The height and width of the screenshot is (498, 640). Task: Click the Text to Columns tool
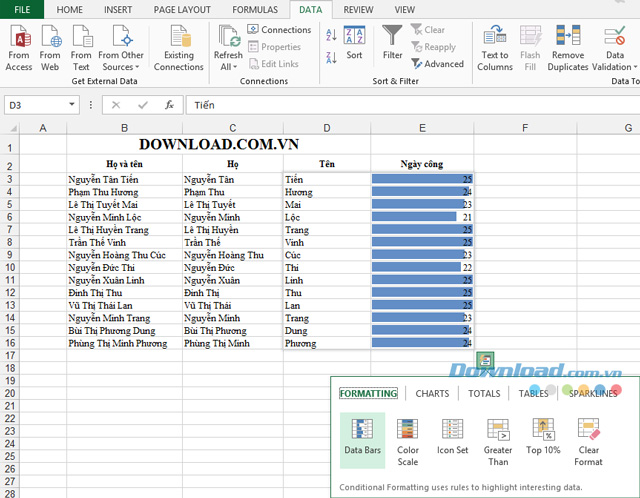(495, 47)
